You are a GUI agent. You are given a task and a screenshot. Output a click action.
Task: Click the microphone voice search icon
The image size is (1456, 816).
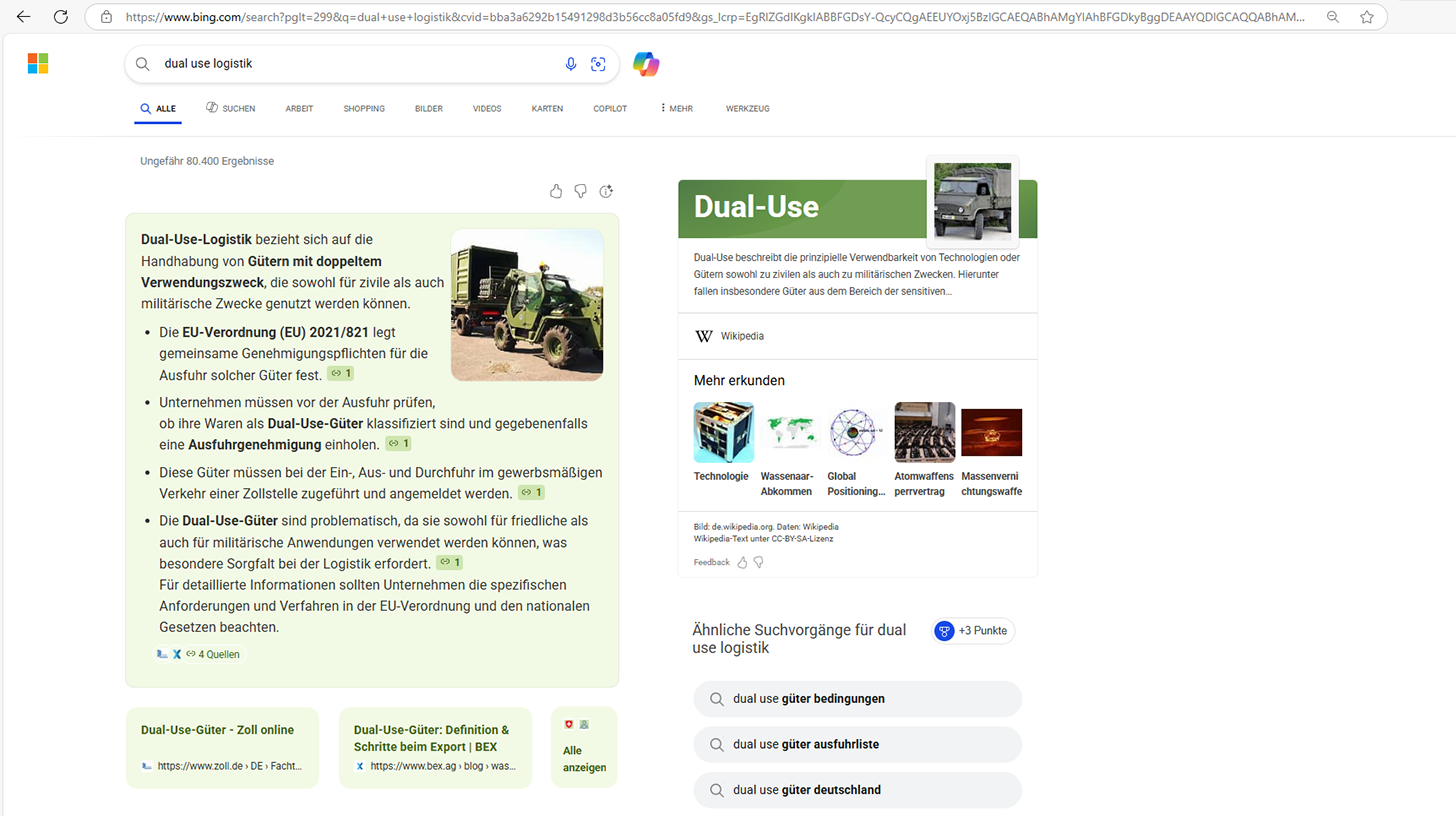pos(571,64)
